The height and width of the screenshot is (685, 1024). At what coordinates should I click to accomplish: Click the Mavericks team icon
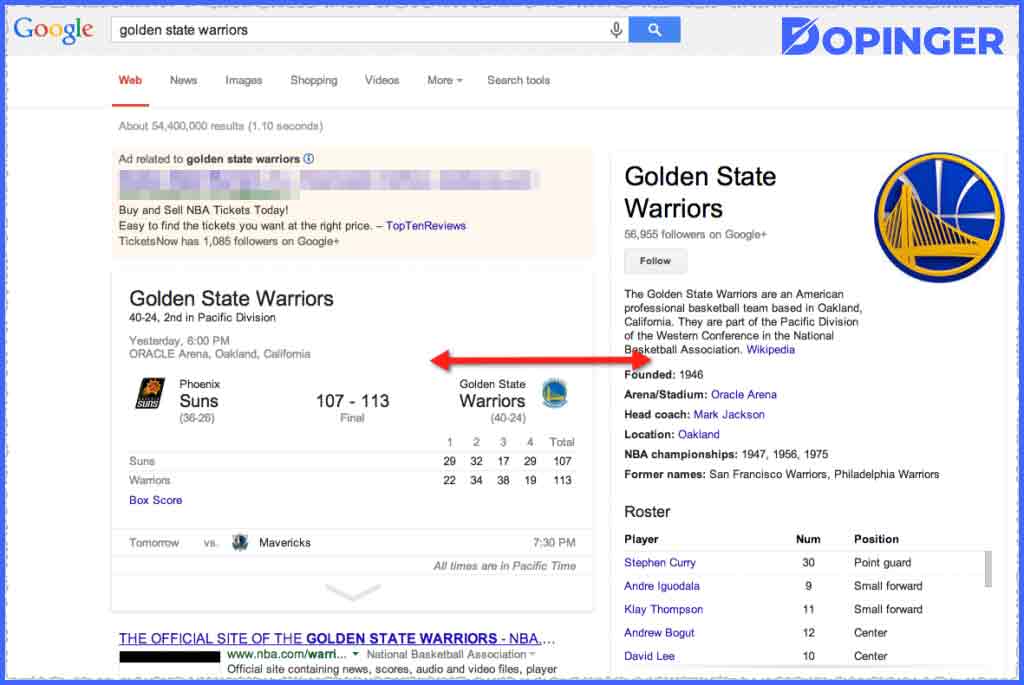[x=239, y=542]
